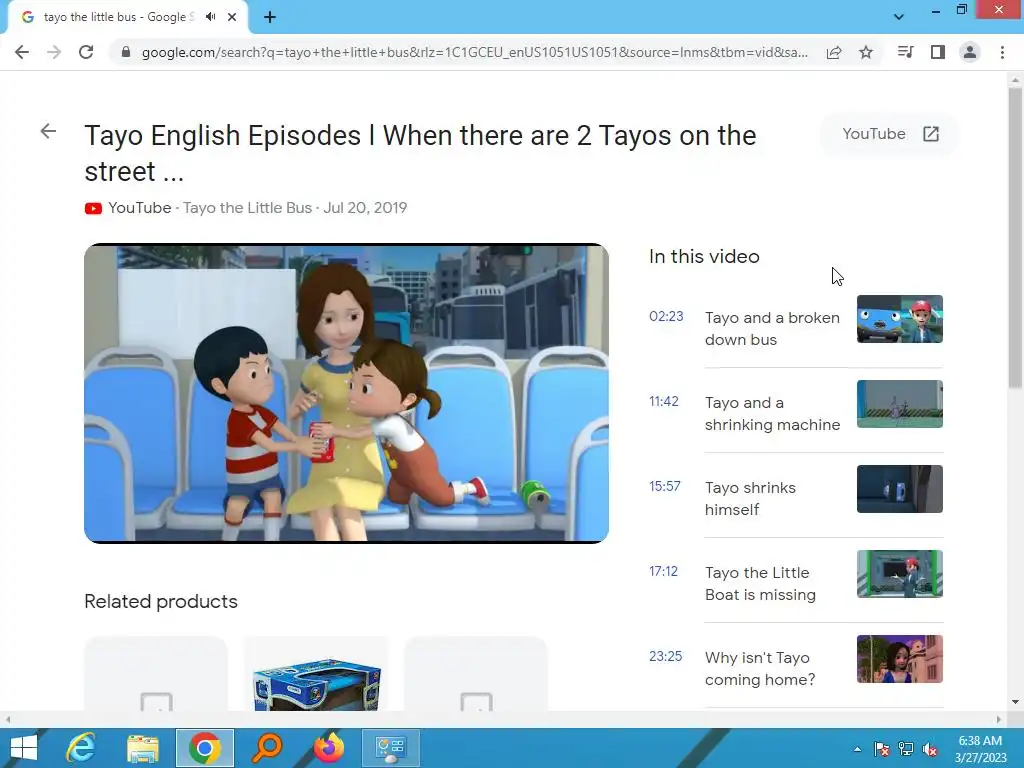The width and height of the screenshot is (1024, 768).
Task: Select 'Tayo and a shrinking machine' chapter
Action: tap(772, 413)
